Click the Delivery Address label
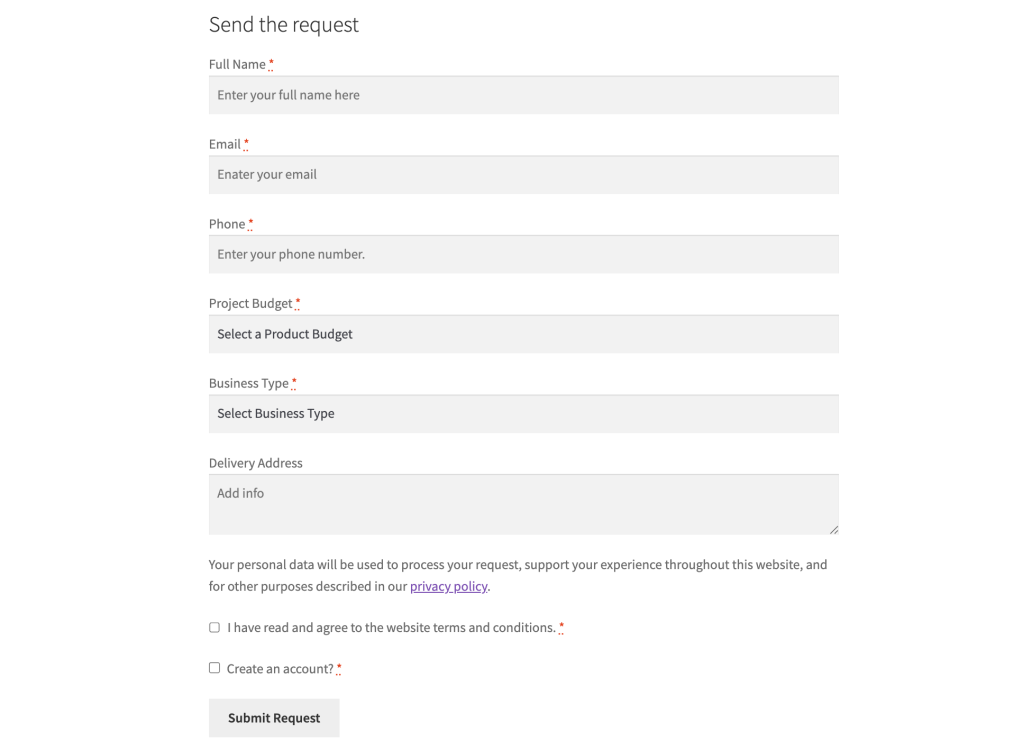The image size is (1023, 750). 255,462
